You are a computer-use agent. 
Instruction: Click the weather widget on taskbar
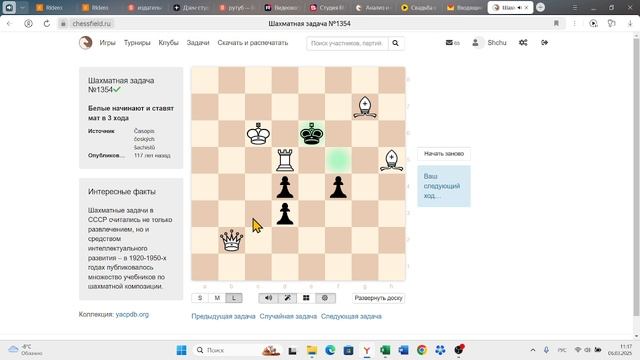pyautogui.click(x=25, y=350)
